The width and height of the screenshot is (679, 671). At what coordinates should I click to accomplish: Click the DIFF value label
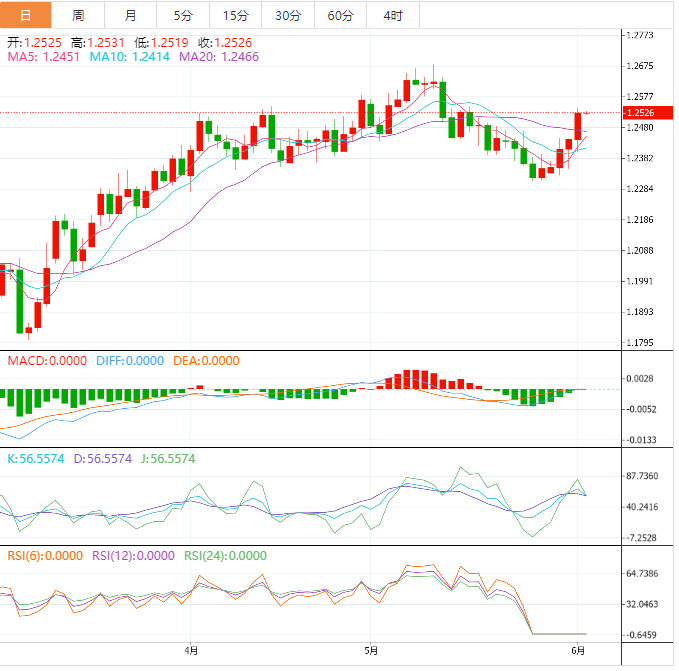(129, 360)
